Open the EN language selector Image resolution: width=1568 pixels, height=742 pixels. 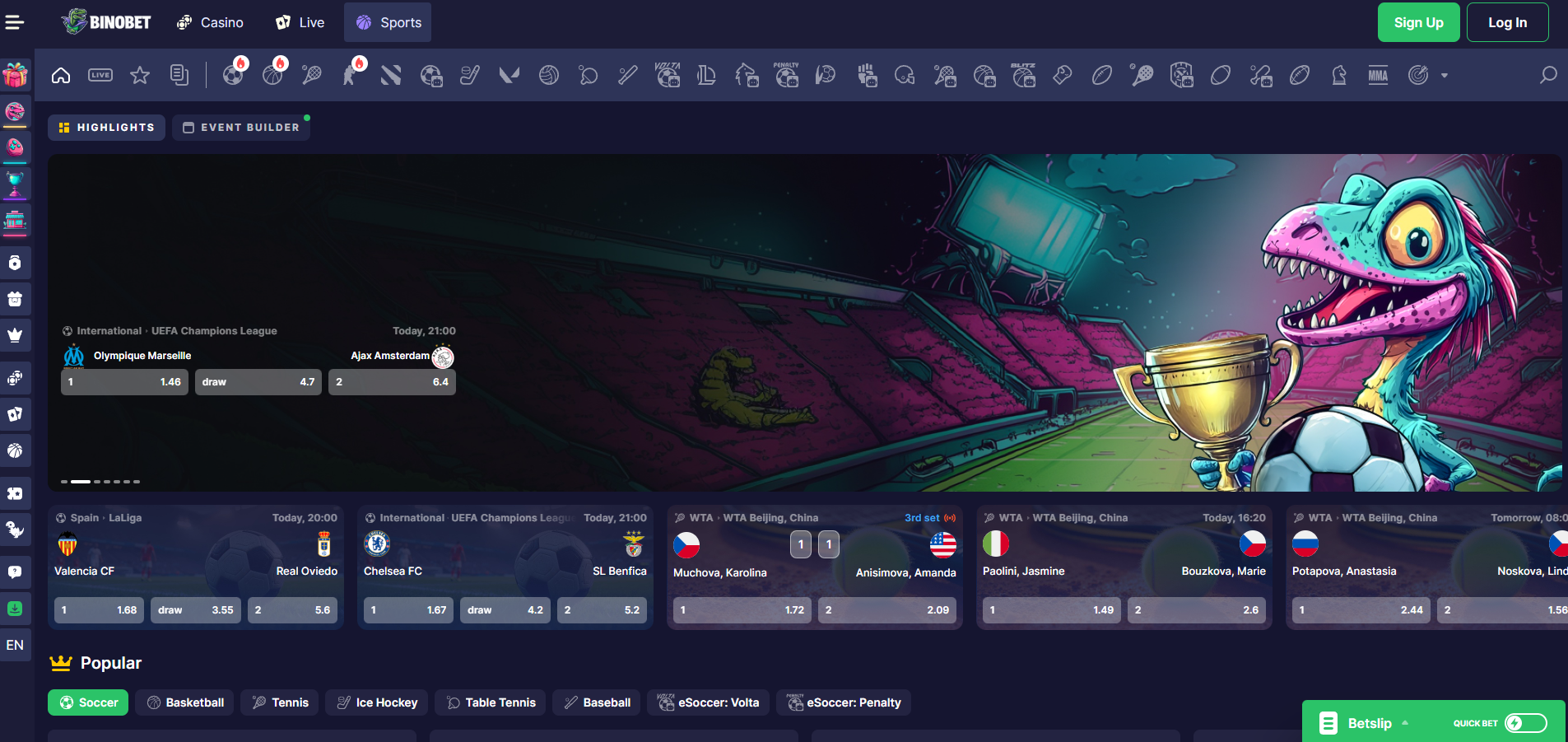[15, 645]
